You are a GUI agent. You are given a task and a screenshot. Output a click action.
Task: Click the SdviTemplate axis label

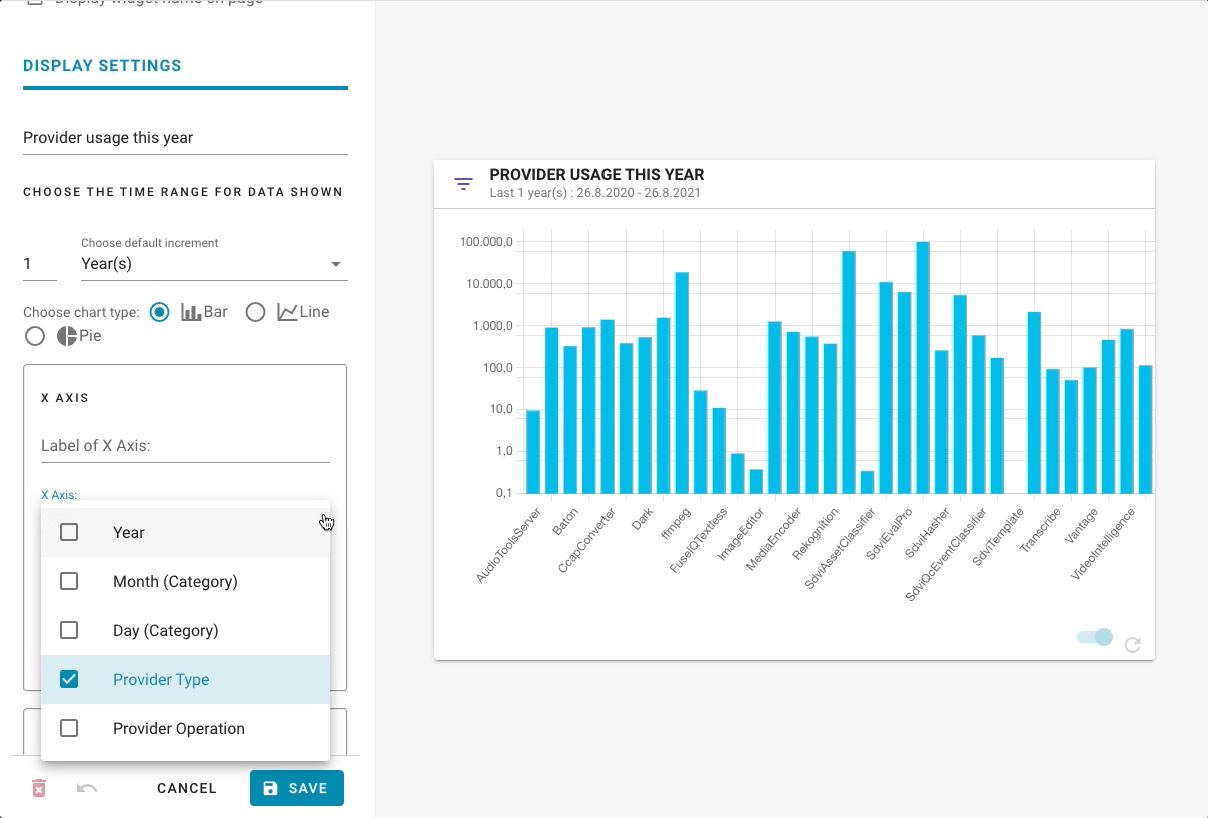point(998,537)
